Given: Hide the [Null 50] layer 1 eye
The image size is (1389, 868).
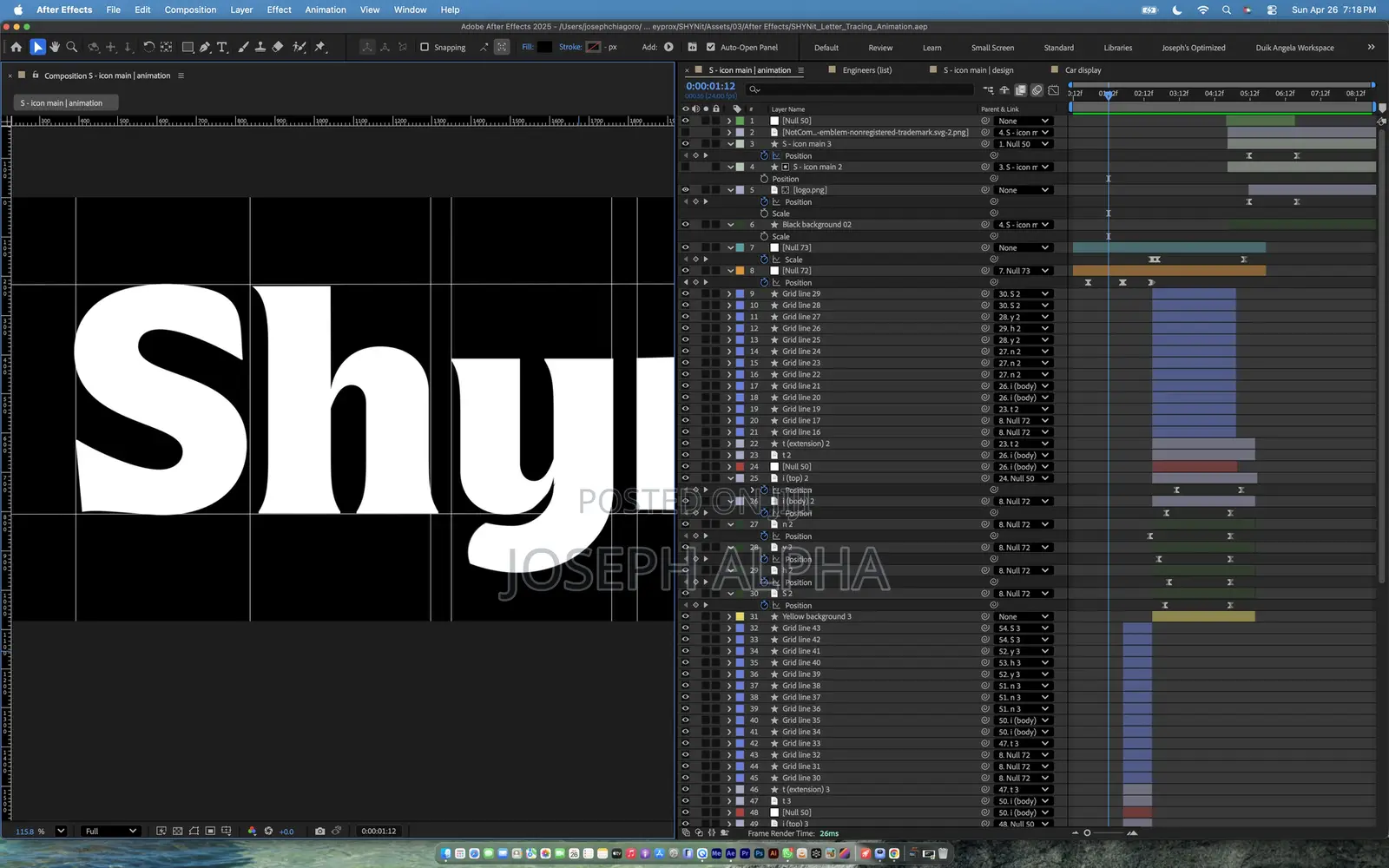Looking at the screenshot, I should tap(685, 121).
